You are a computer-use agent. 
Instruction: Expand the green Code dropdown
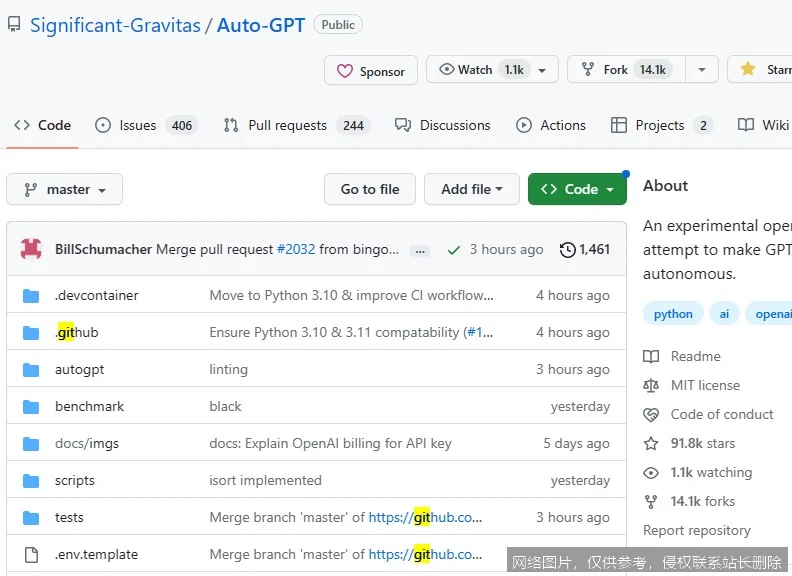[577, 189]
